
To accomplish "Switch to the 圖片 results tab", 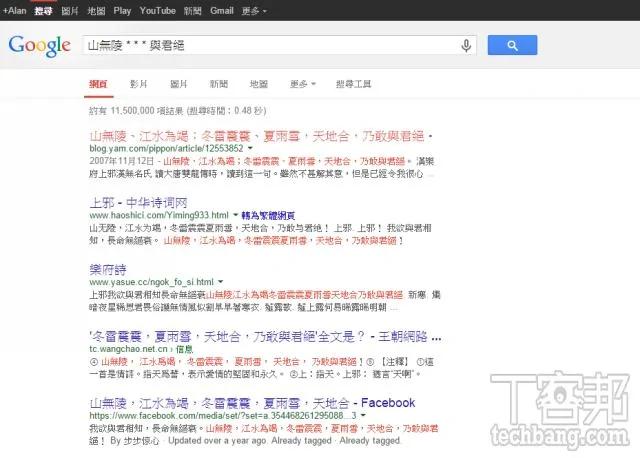I will tap(178, 84).
